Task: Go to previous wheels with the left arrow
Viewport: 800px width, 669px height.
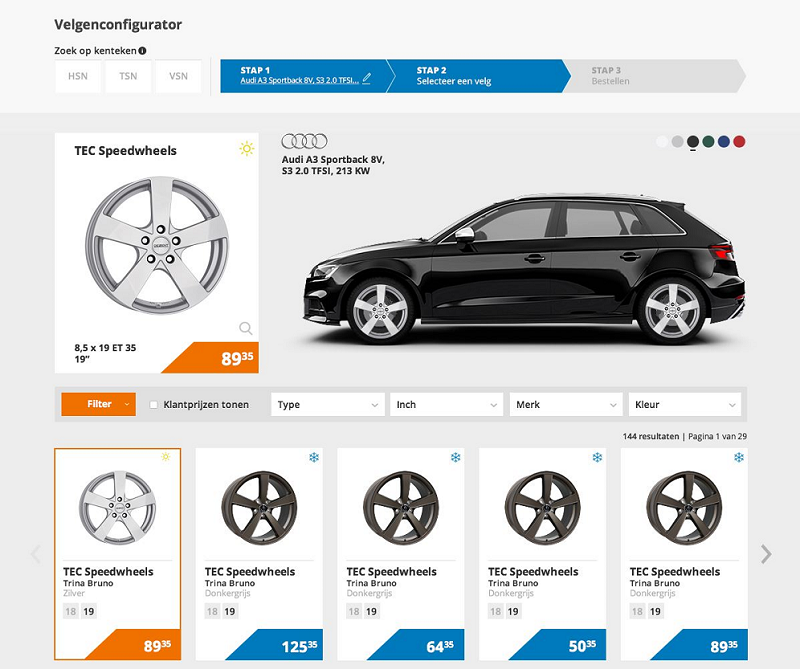Action: 36,554
